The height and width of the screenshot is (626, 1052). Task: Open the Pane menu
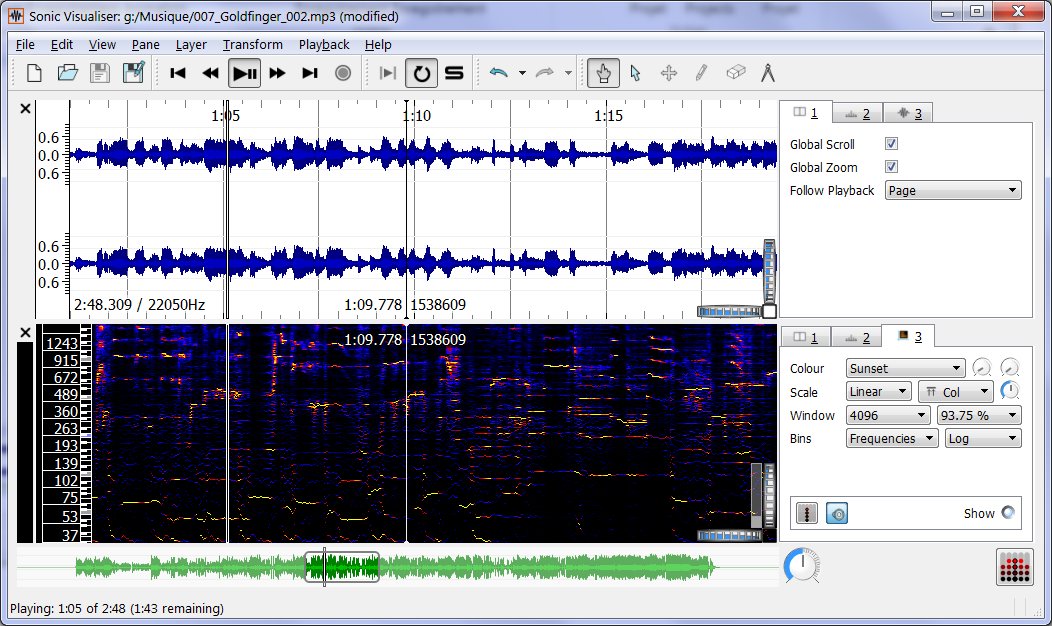pos(146,44)
